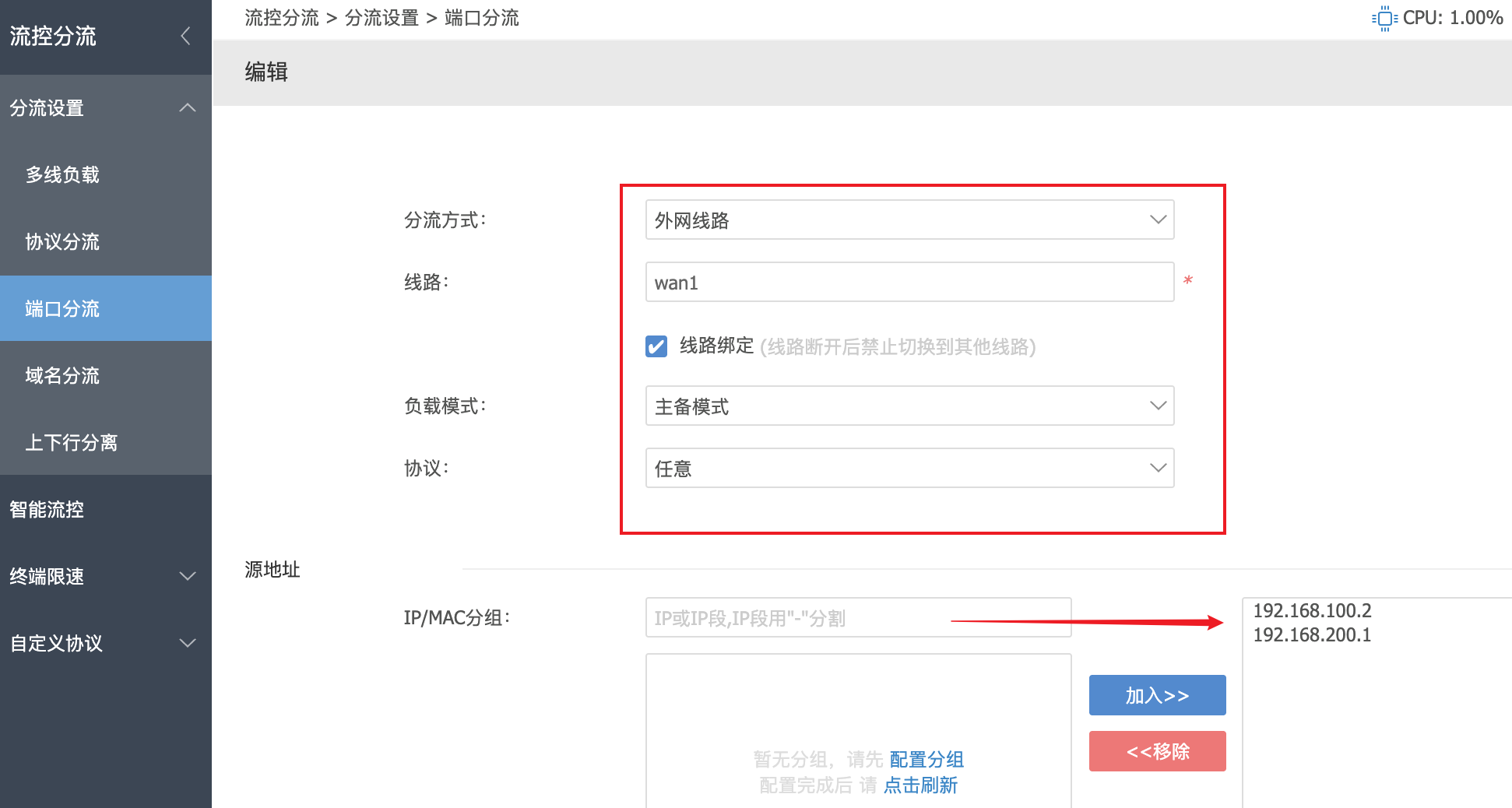Screen dimensions: 1512x808
Task: Open the 协议 dropdown
Action: click(x=909, y=469)
